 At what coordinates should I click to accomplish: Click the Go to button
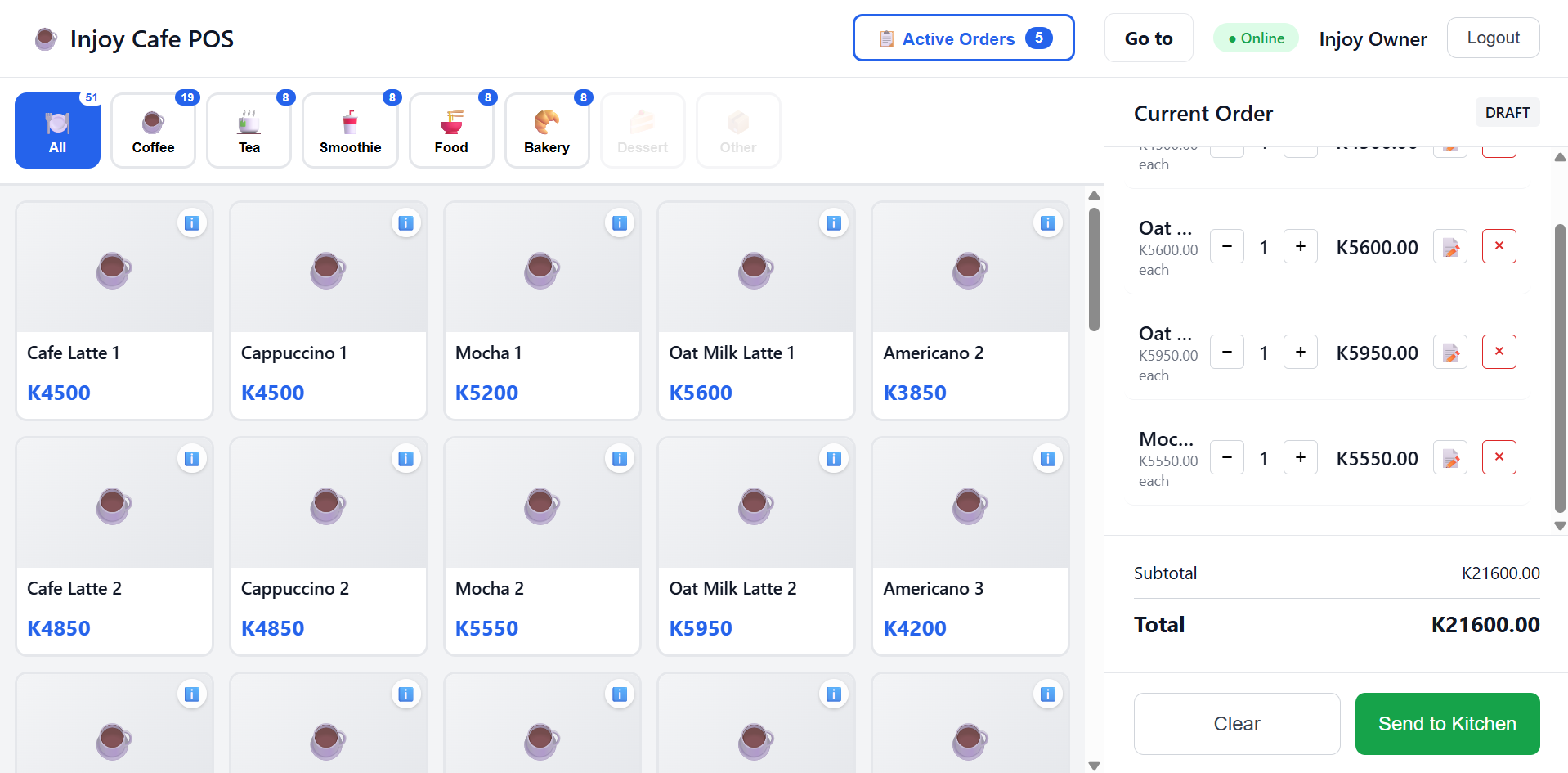tap(1149, 38)
